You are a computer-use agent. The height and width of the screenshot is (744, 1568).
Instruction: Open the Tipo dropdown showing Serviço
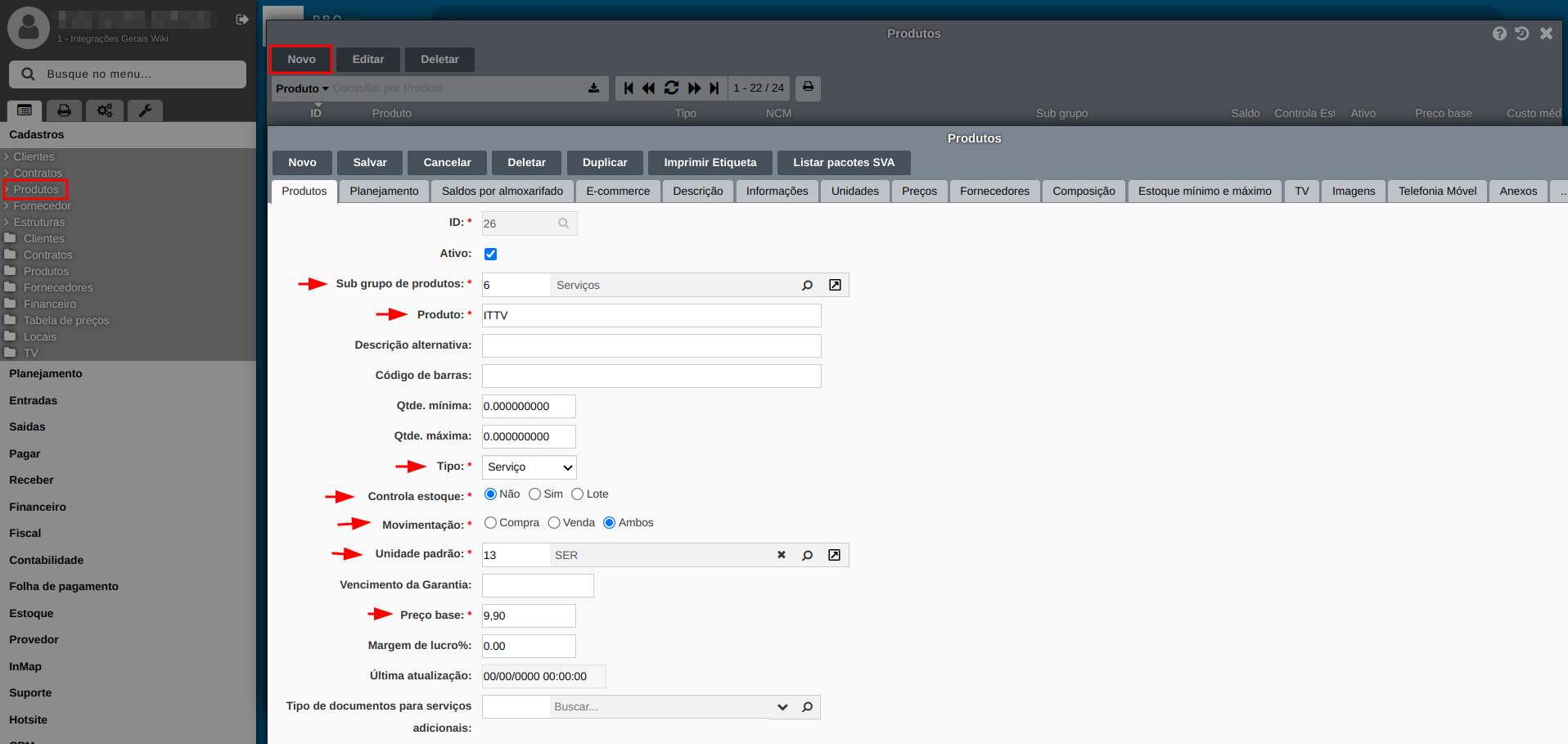tap(529, 467)
